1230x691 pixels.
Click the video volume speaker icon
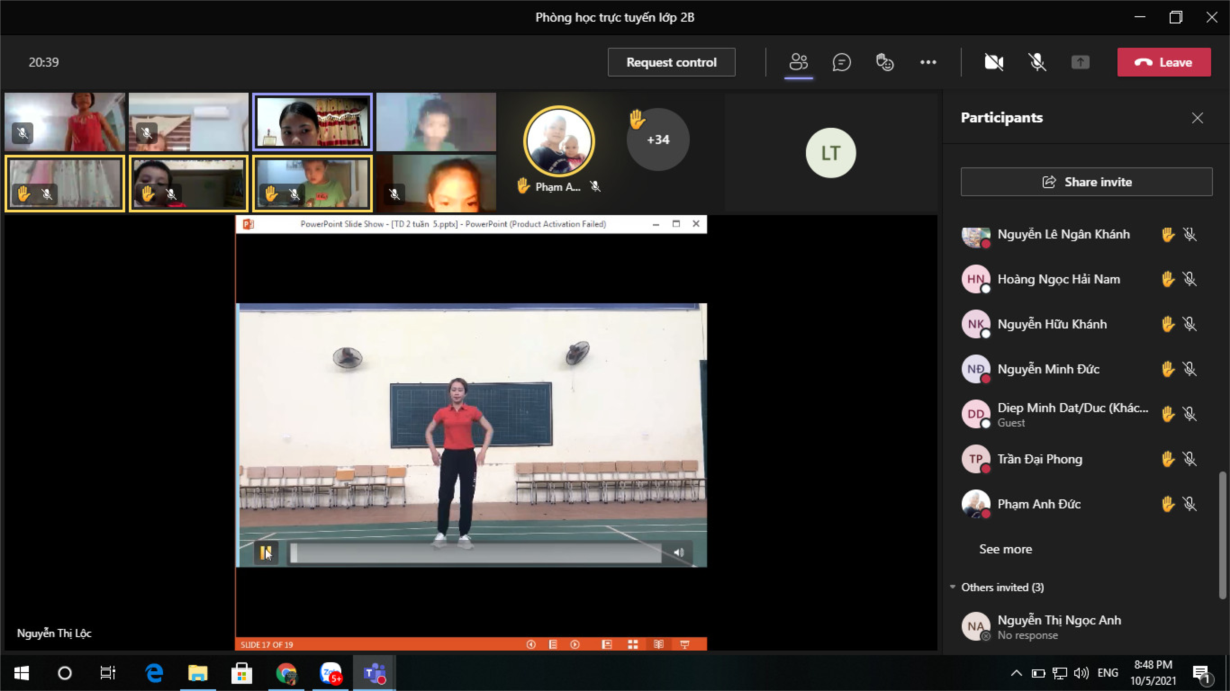click(x=679, y=552)
